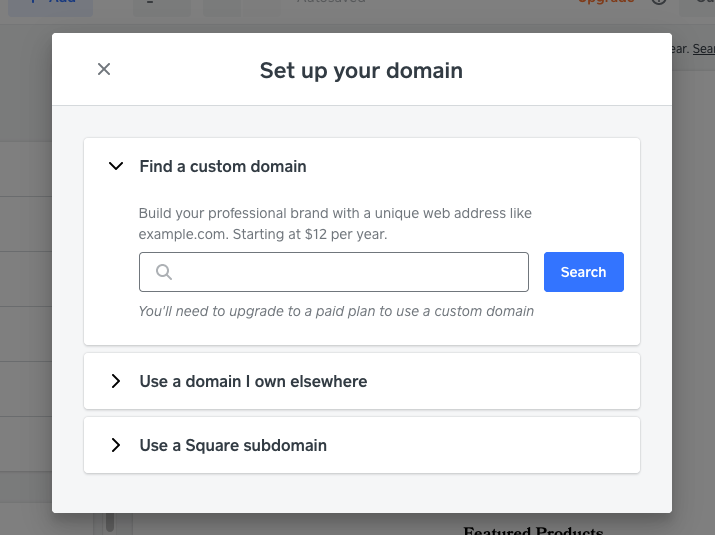
Task: Click the Set up your domain title
Action: coord(361,70)
